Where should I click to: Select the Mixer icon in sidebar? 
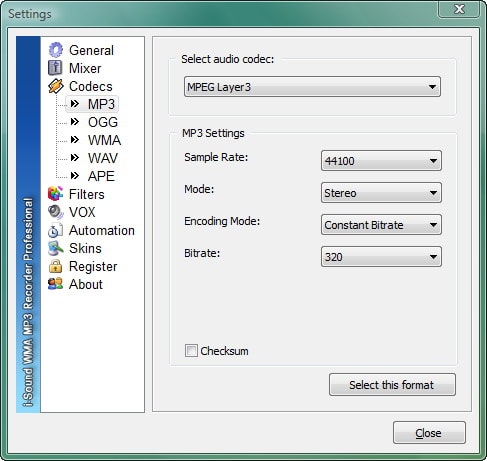pos(55,68)
